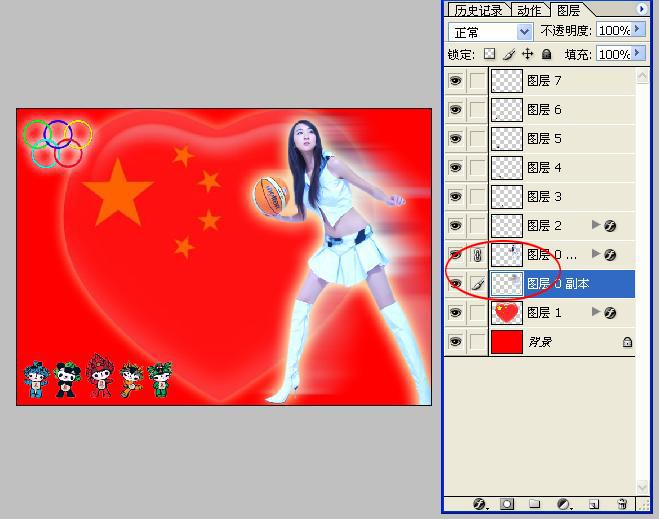Viewport: 659px width, 519px height.
Task: Hide 图层 5 with its eye icon
Action: [x=456, y=139]
